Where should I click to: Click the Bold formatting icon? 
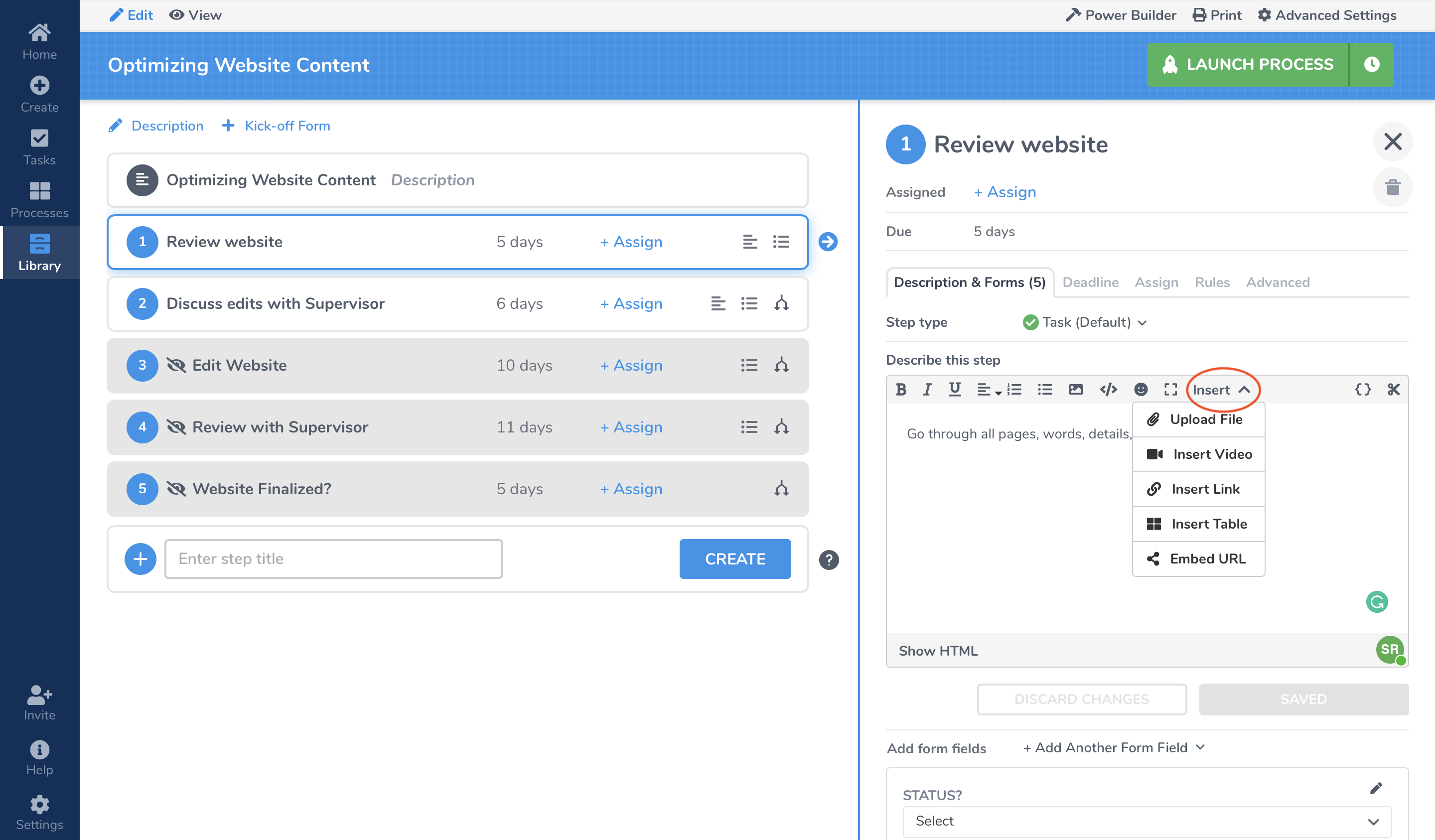[900, 389]
